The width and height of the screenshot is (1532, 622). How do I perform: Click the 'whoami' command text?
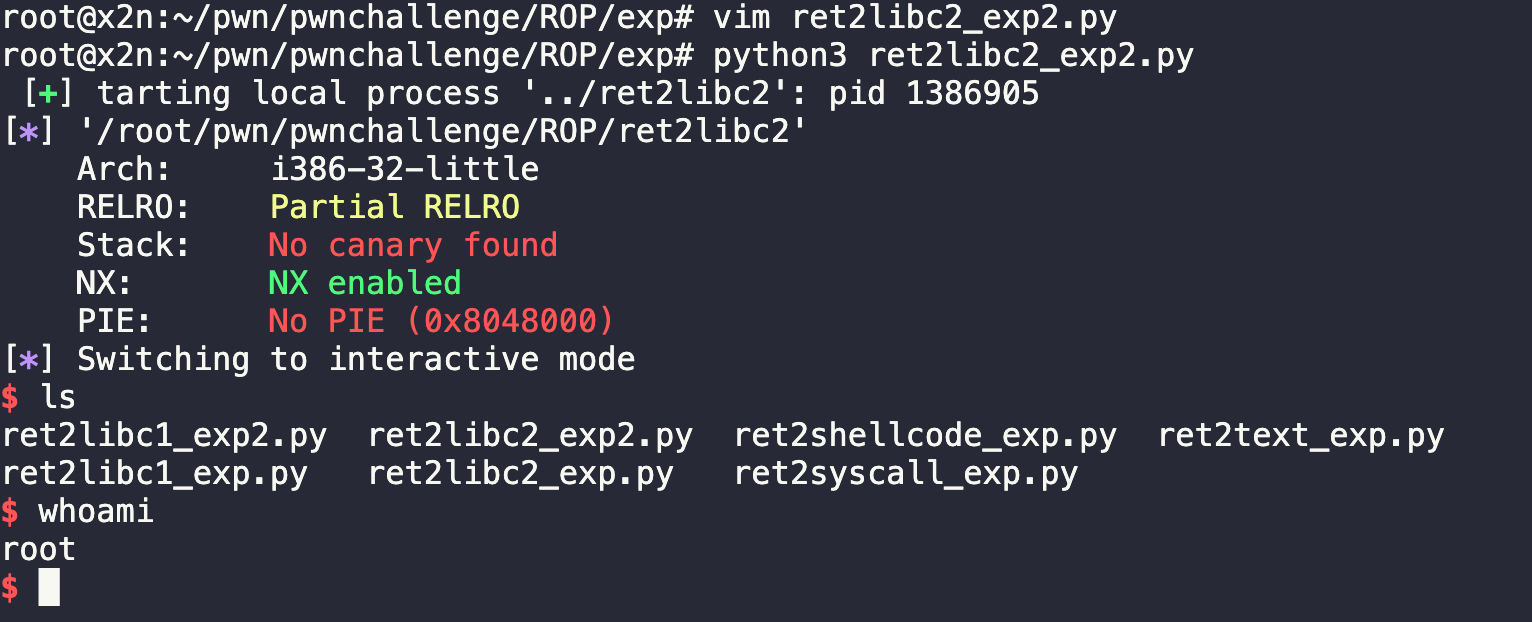pyautogui.click(x=96, y=512)
